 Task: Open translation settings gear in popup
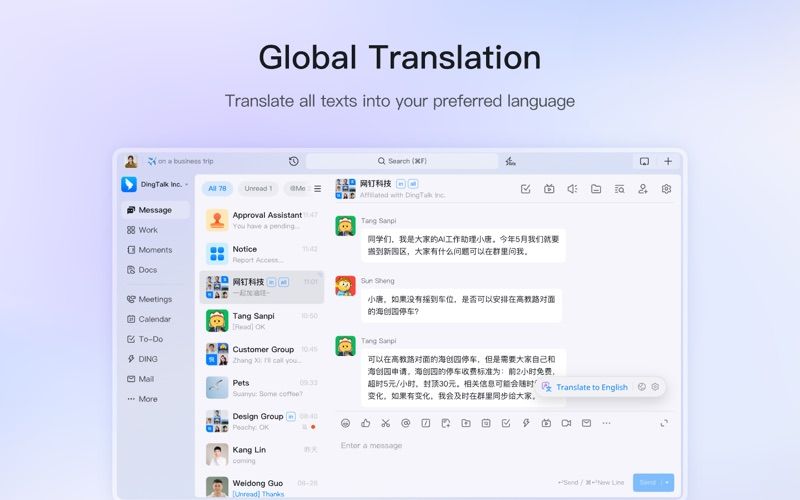(x=655, y=387)
